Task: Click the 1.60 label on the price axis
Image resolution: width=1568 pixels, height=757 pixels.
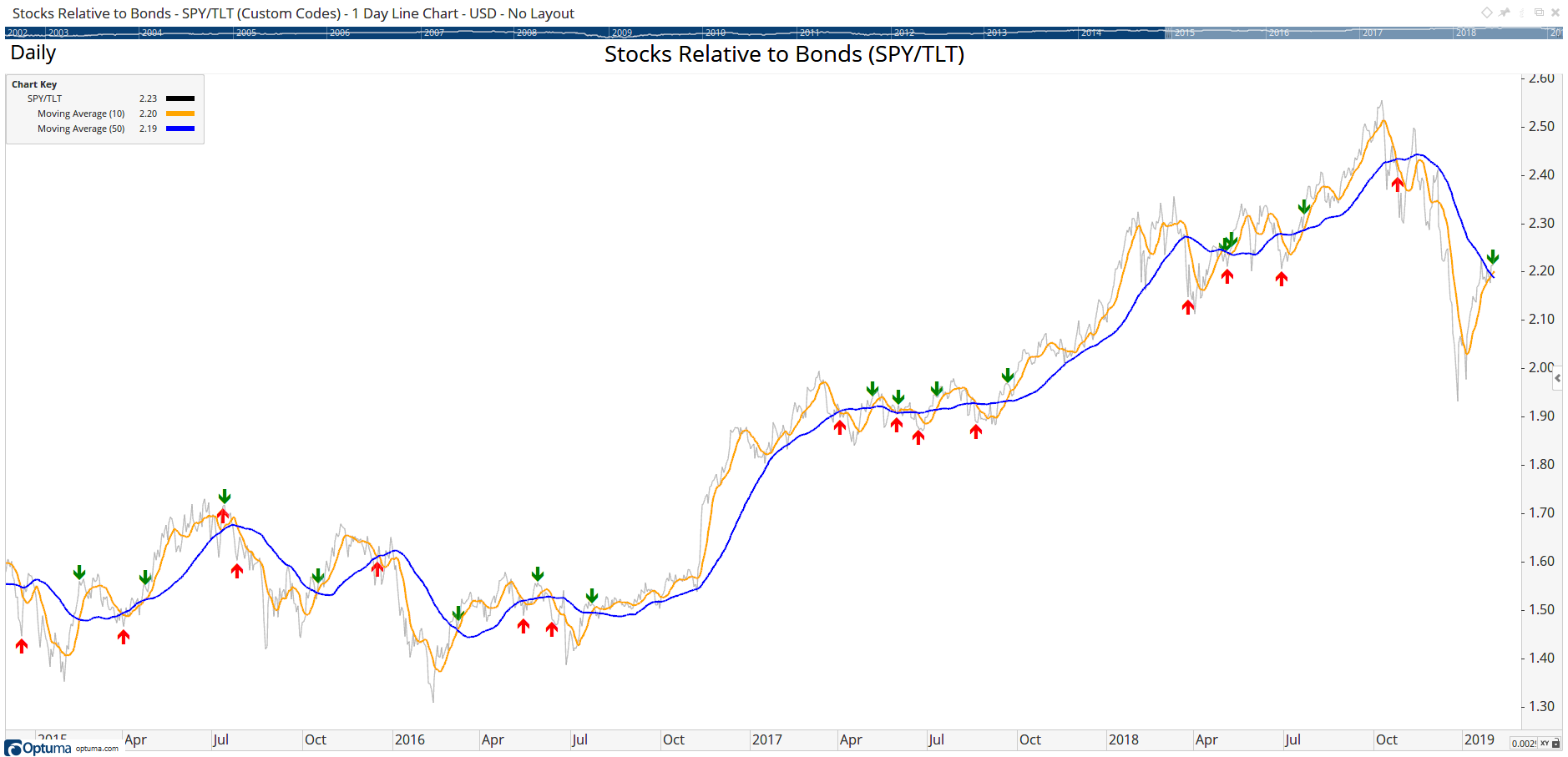Action: click(1541, 561)
